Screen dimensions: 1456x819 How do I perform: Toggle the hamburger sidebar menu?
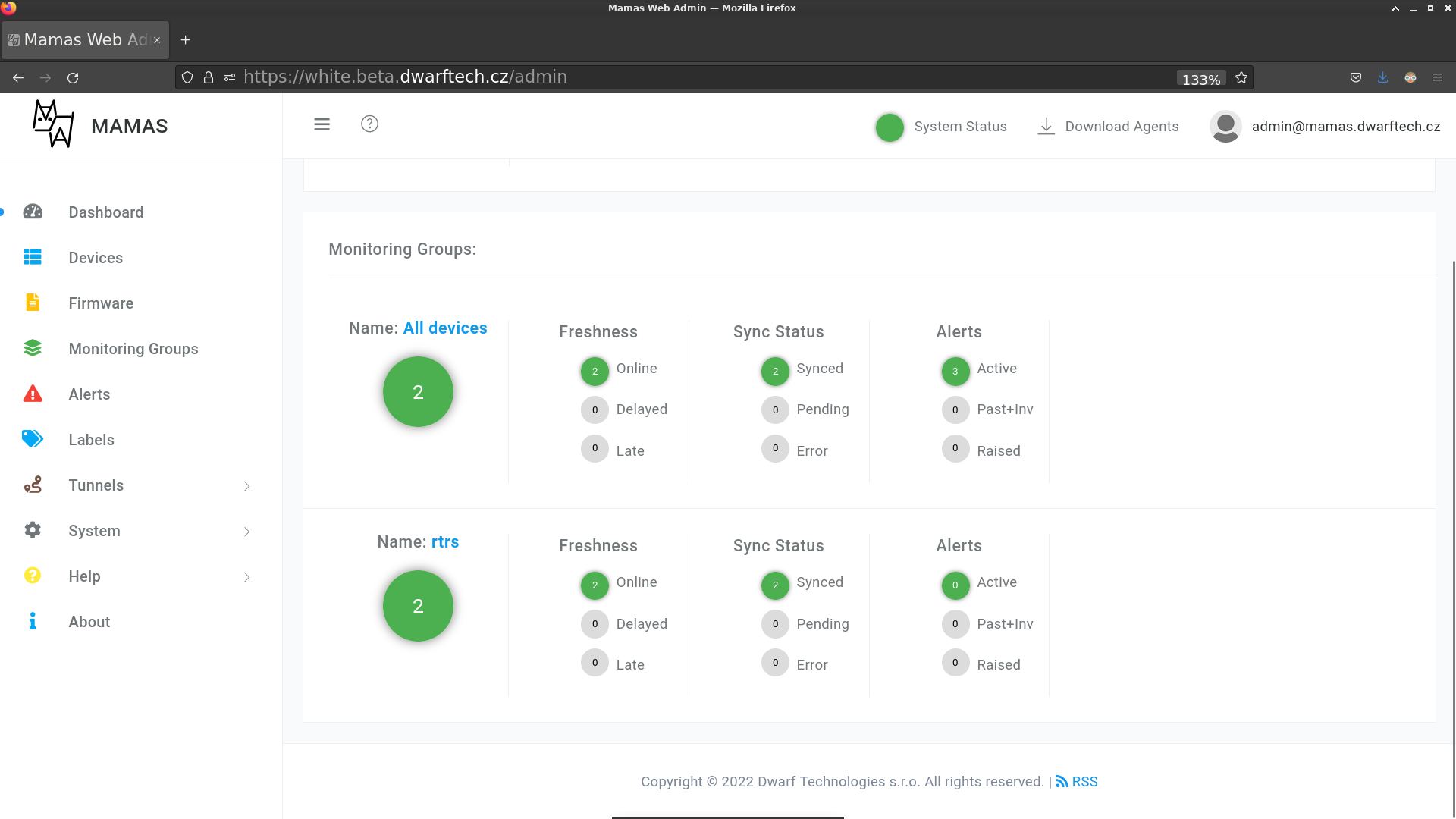[x=322, y=124]
